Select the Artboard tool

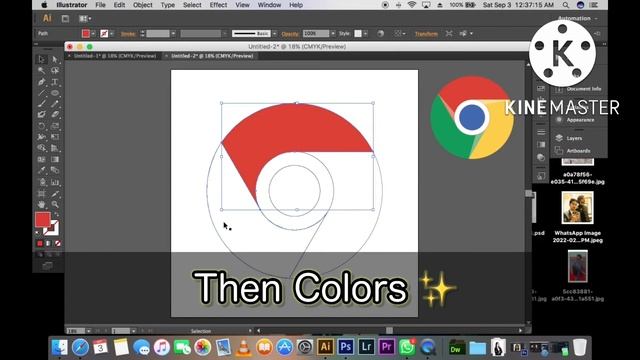[42, 193]
